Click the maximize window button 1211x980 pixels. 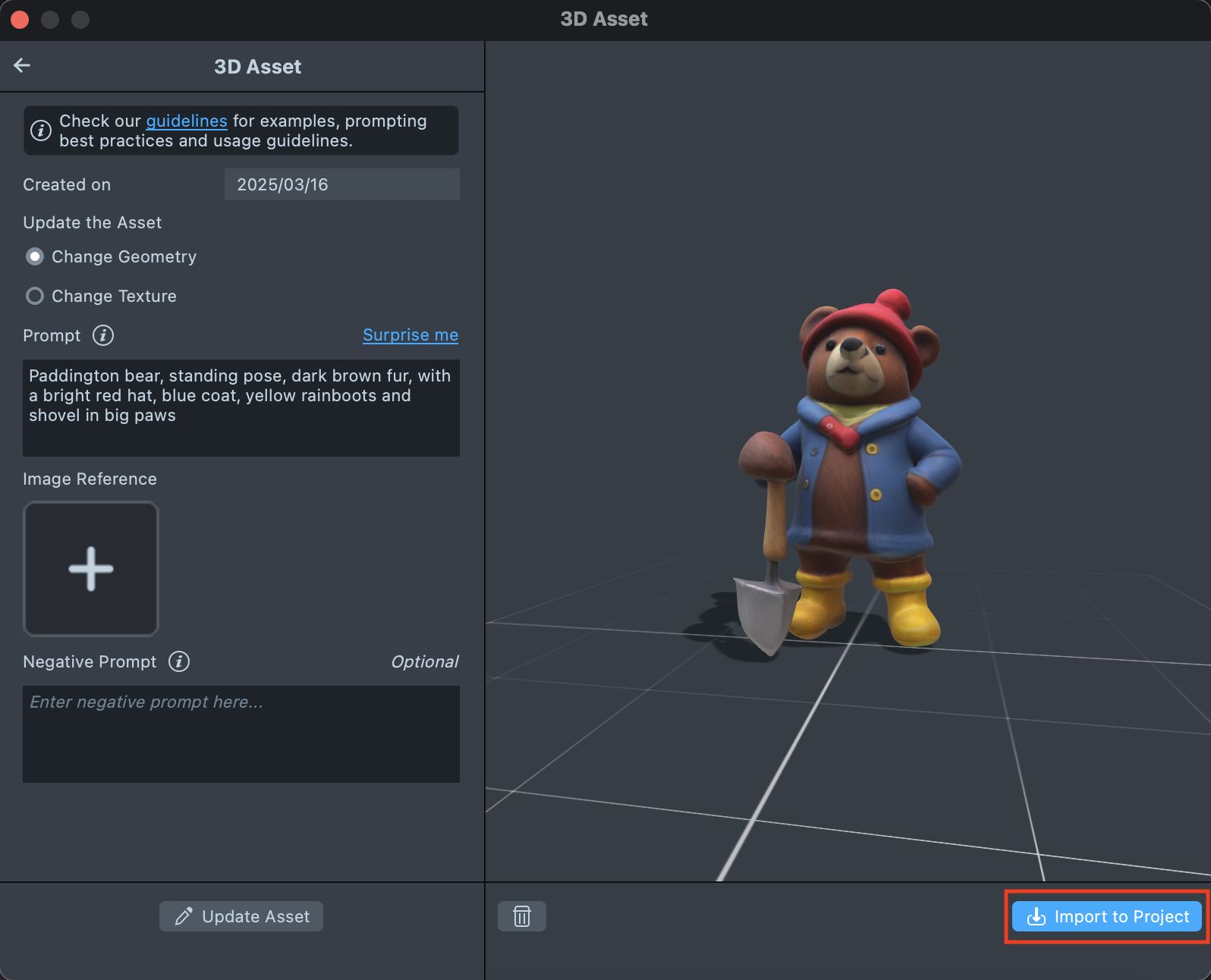tap(80, 20)
